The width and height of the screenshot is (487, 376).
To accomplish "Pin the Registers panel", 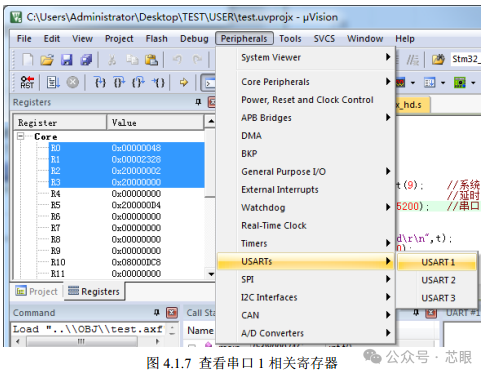I will tap(198, 102).
